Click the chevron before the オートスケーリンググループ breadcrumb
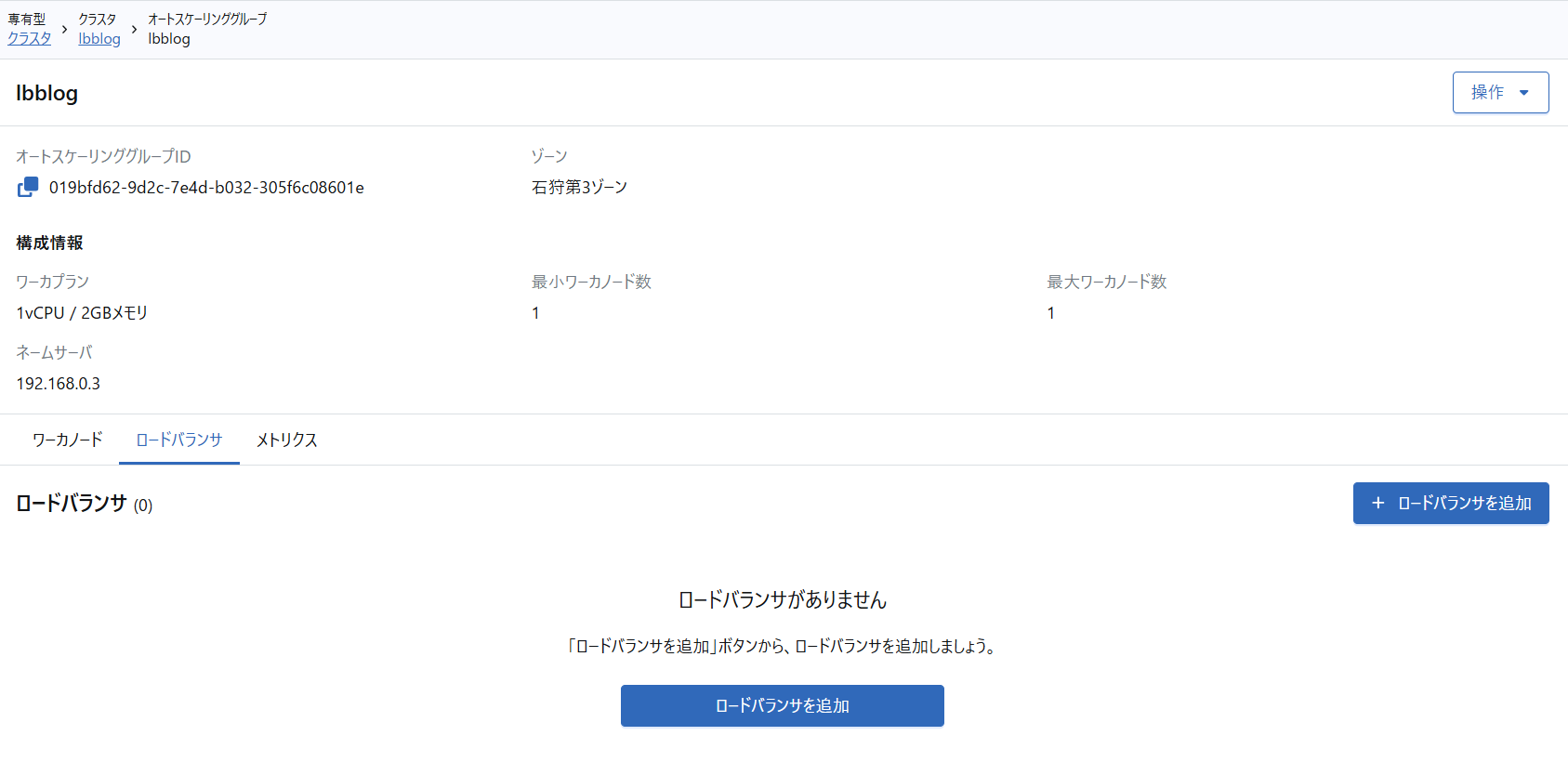This screenshot has height=775, width=1568. 134,30
